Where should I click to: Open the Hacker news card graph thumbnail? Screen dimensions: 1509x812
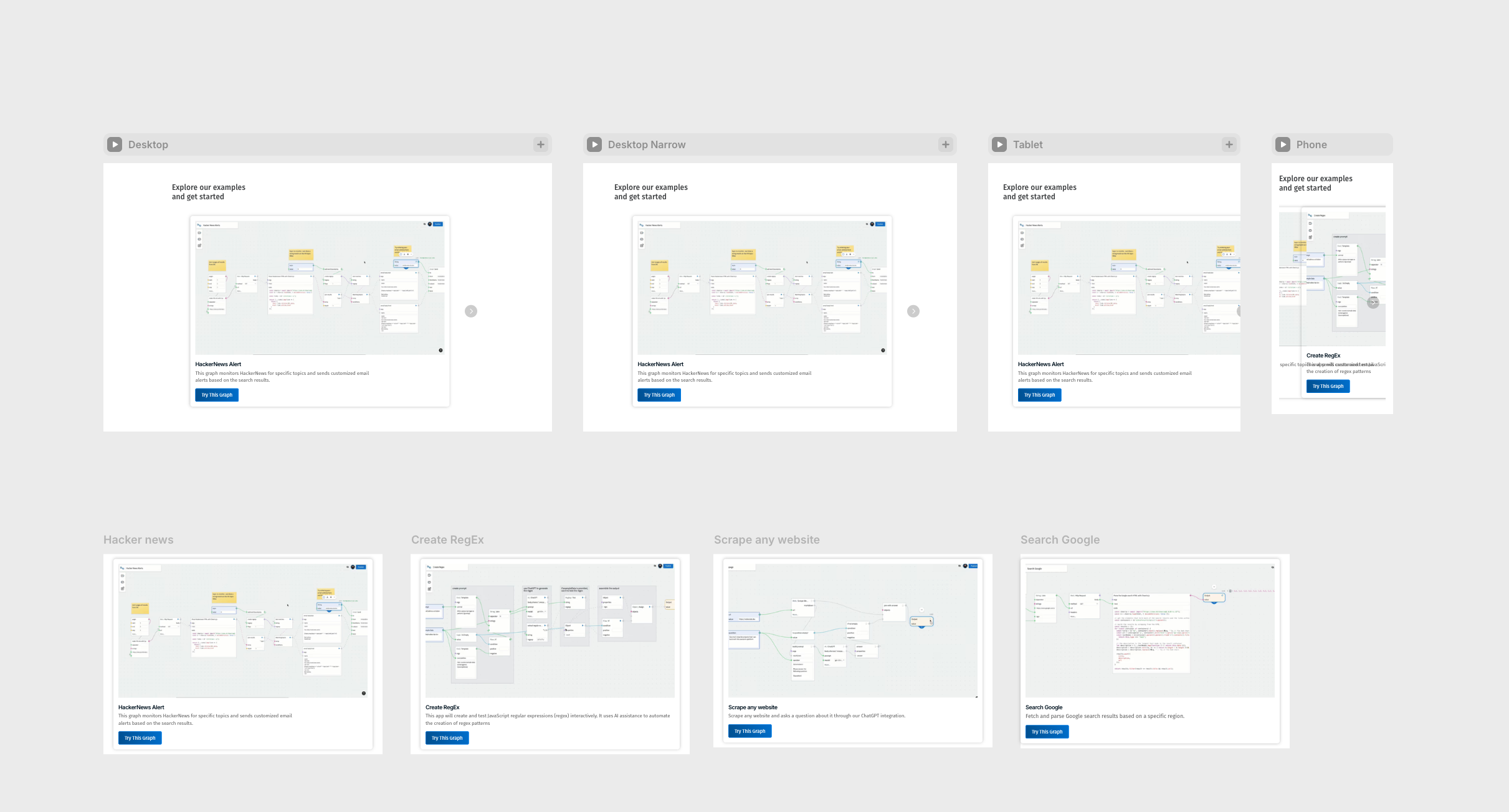[243, 631]
